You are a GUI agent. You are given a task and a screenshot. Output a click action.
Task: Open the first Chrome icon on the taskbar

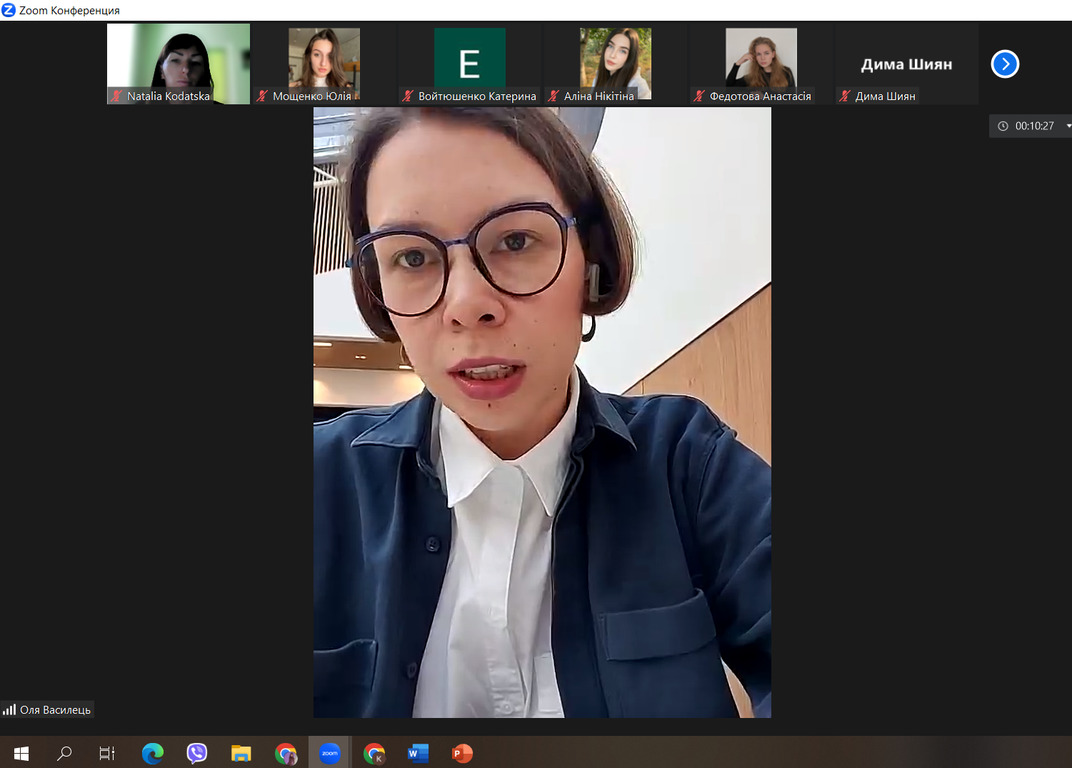[286, 753]
